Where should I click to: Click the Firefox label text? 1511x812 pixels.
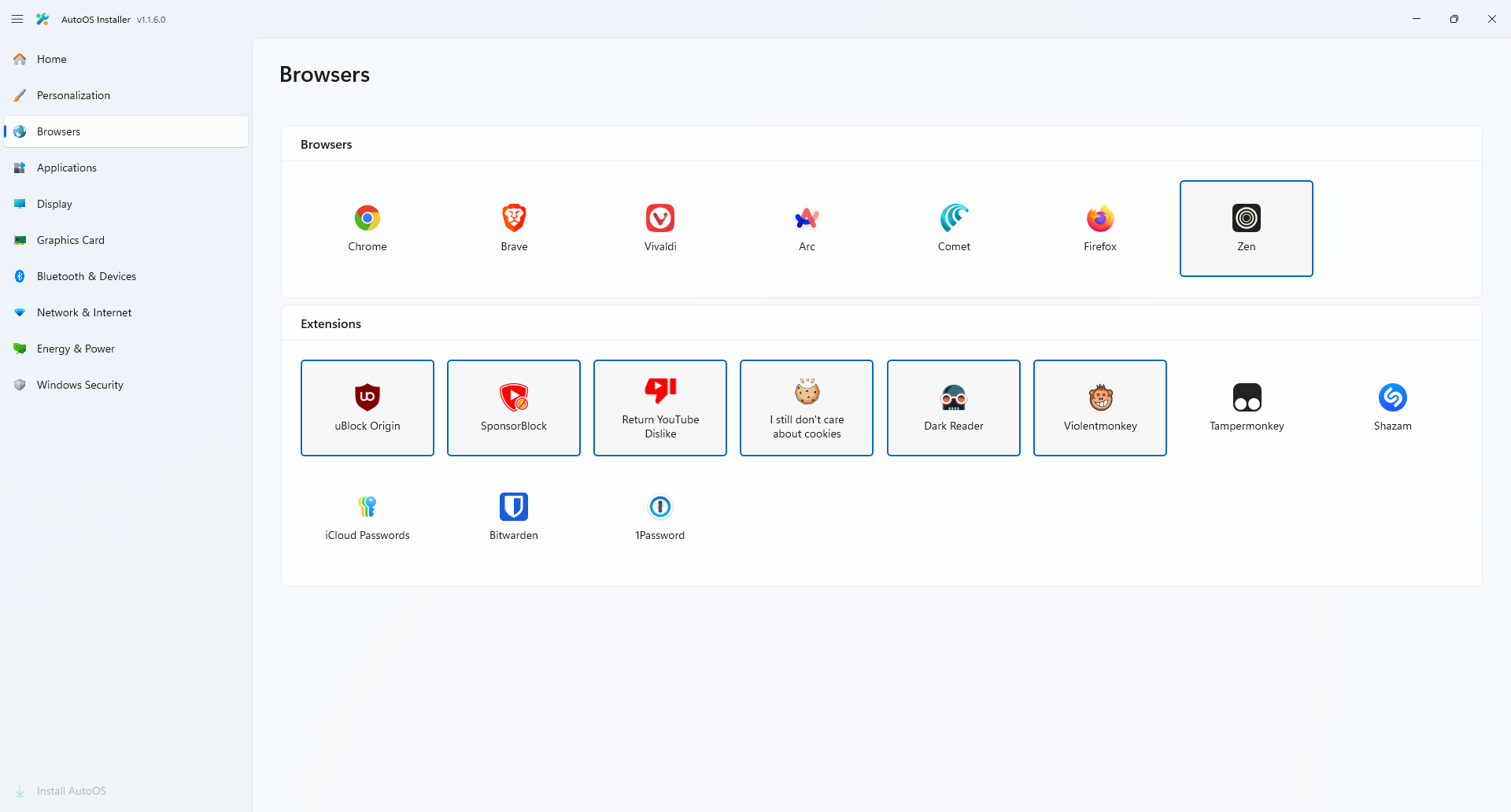point(1100,246)
